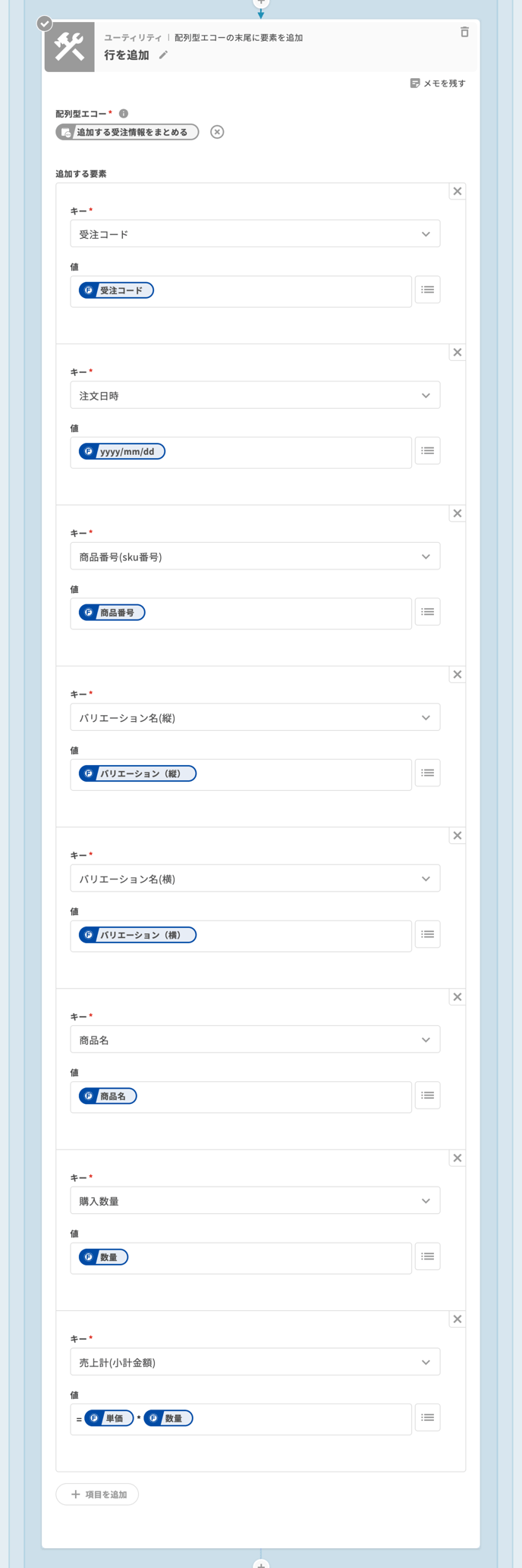This screenshot has width=522, height=1568.
Task: Open the list icon beside 受注コード value
Action: [428, 290]
